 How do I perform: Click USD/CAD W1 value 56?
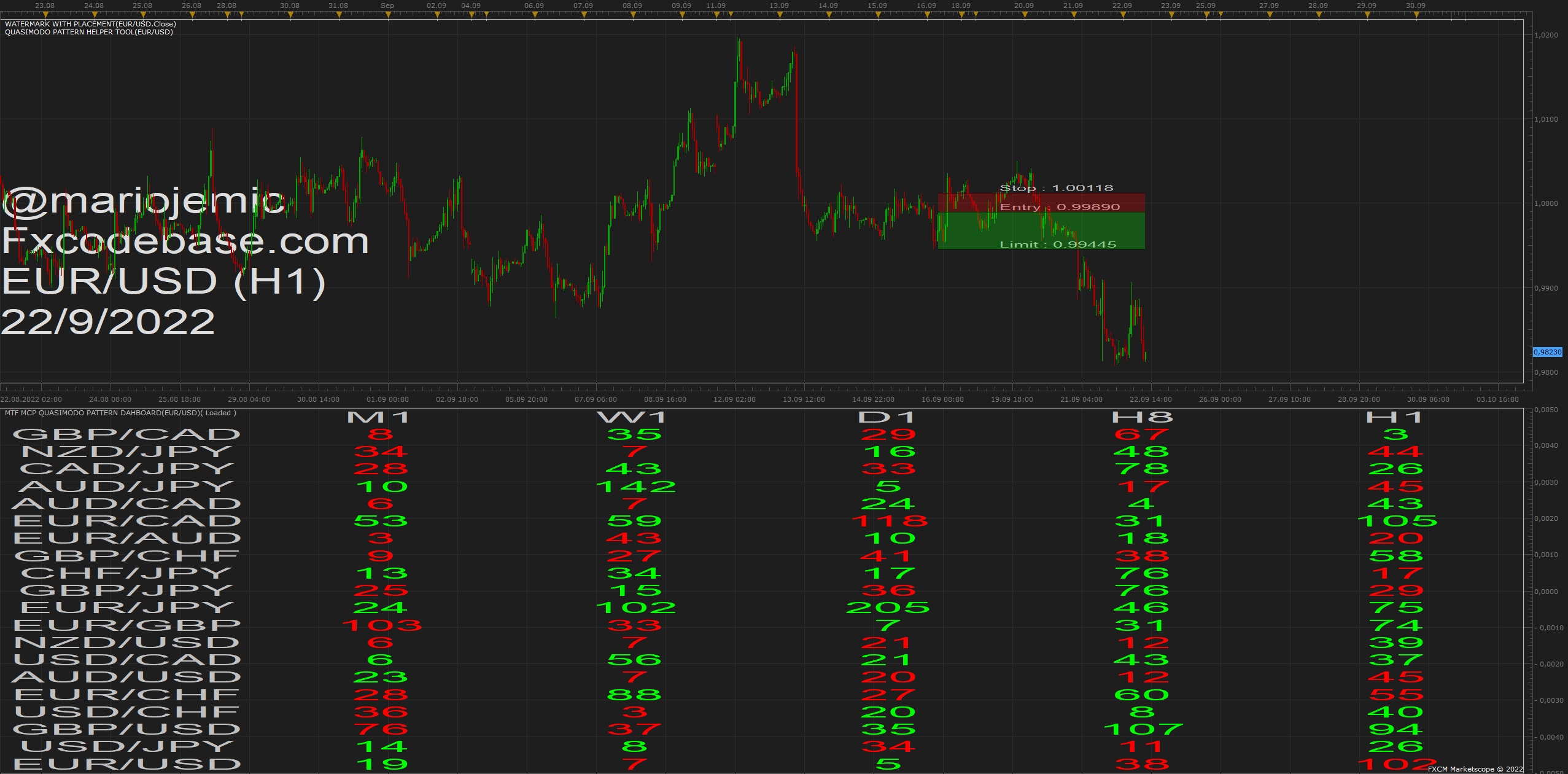[634, 660]
